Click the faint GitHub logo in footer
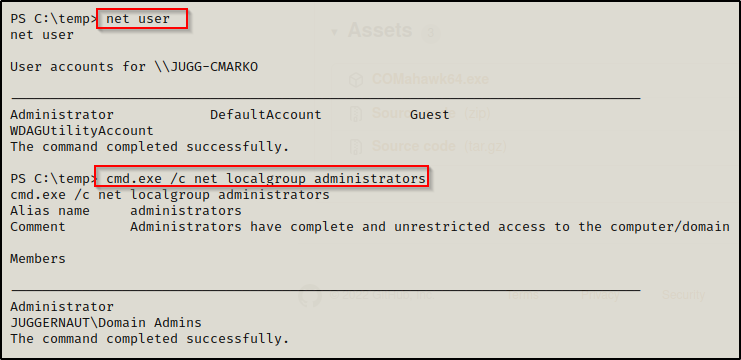The height and width of the screenshot is (360, 741). tap(310, 295)
